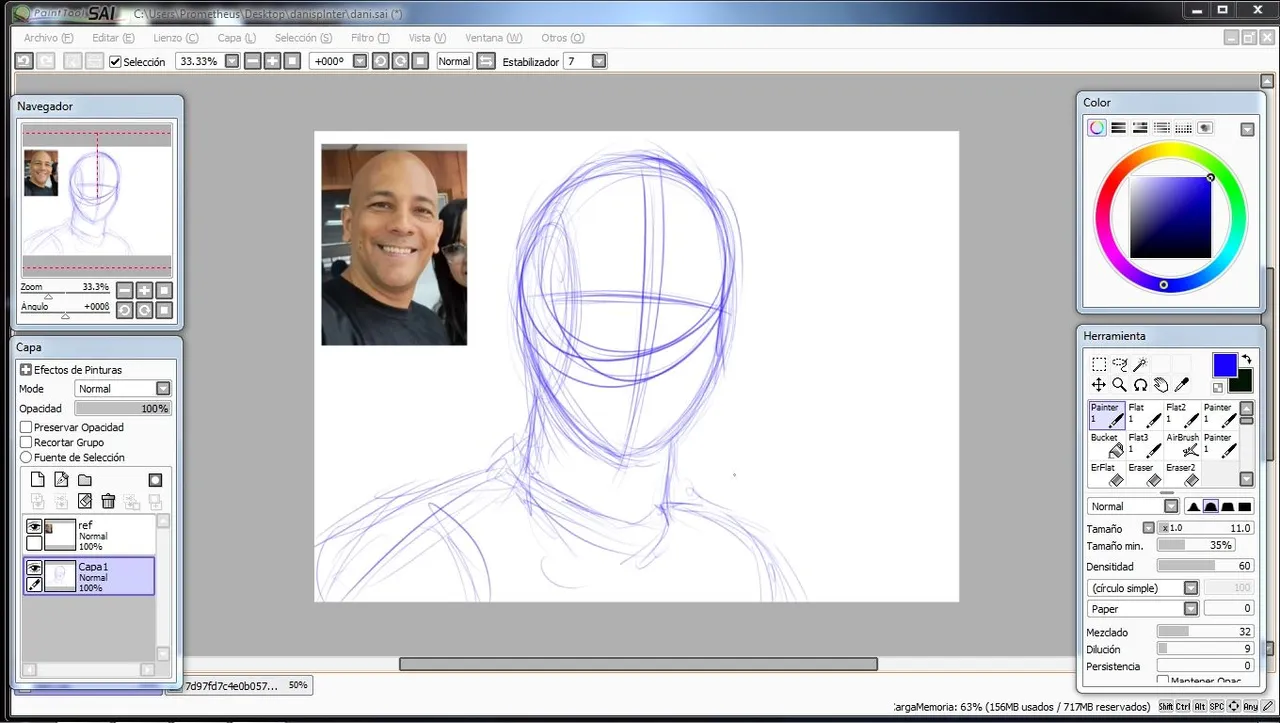This screenshot has height=723, width=1280.
Task: Open the Color panel options dropdown
Action: pyautogui.click(x=1247, y=129)
